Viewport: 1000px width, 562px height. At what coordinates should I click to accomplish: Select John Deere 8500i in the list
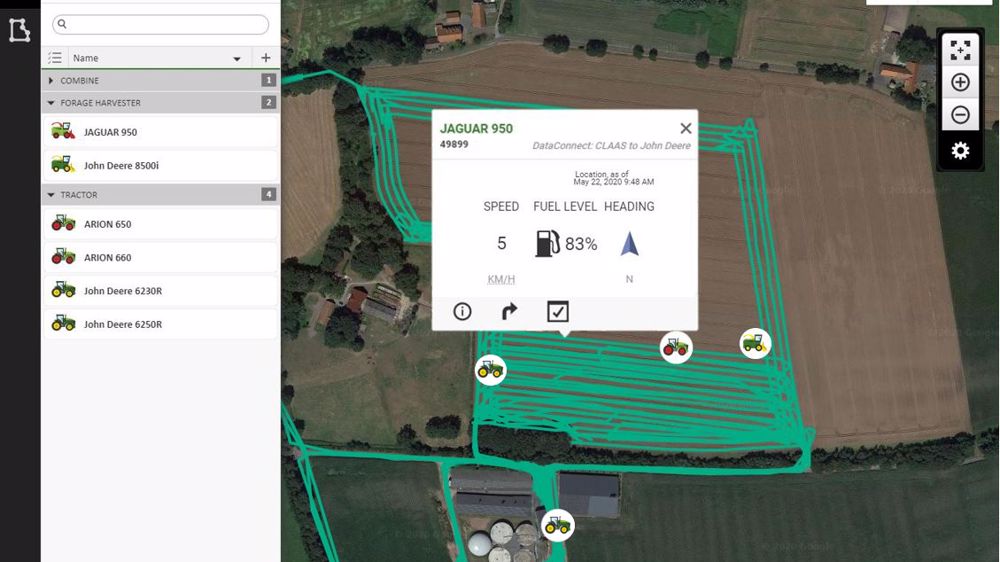pyautogui.click(x=161, y=165)
